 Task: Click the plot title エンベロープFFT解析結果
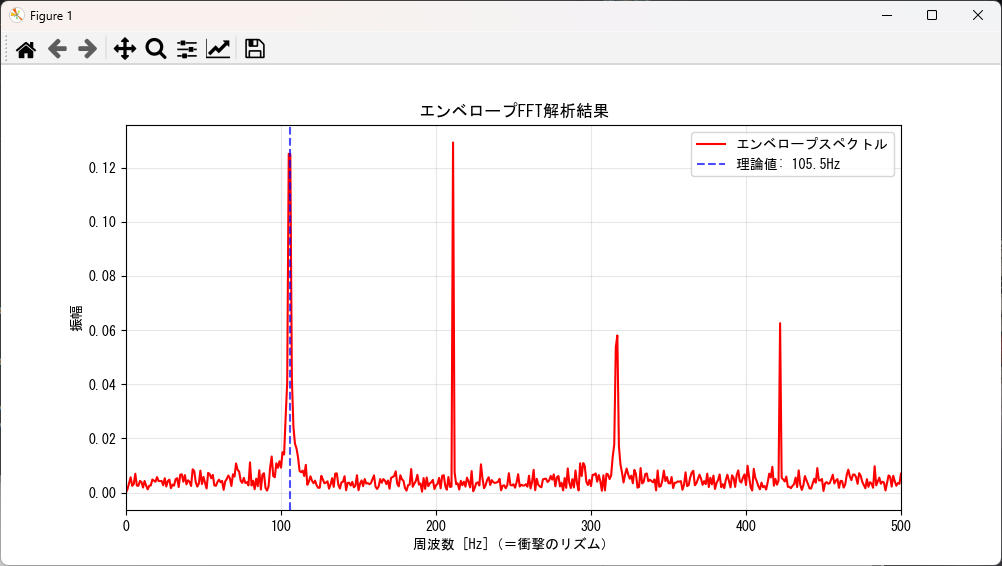(x=513, y=111)
